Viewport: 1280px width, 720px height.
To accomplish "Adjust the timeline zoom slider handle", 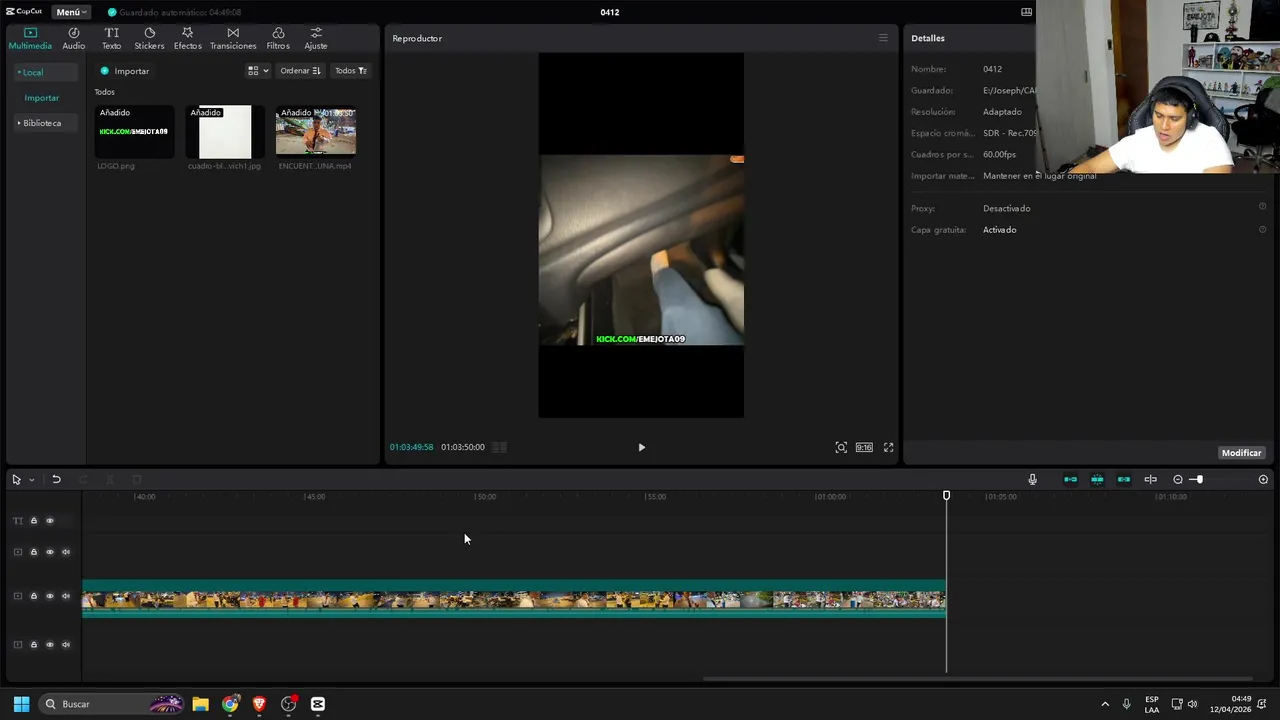I will pos(1198,480).
